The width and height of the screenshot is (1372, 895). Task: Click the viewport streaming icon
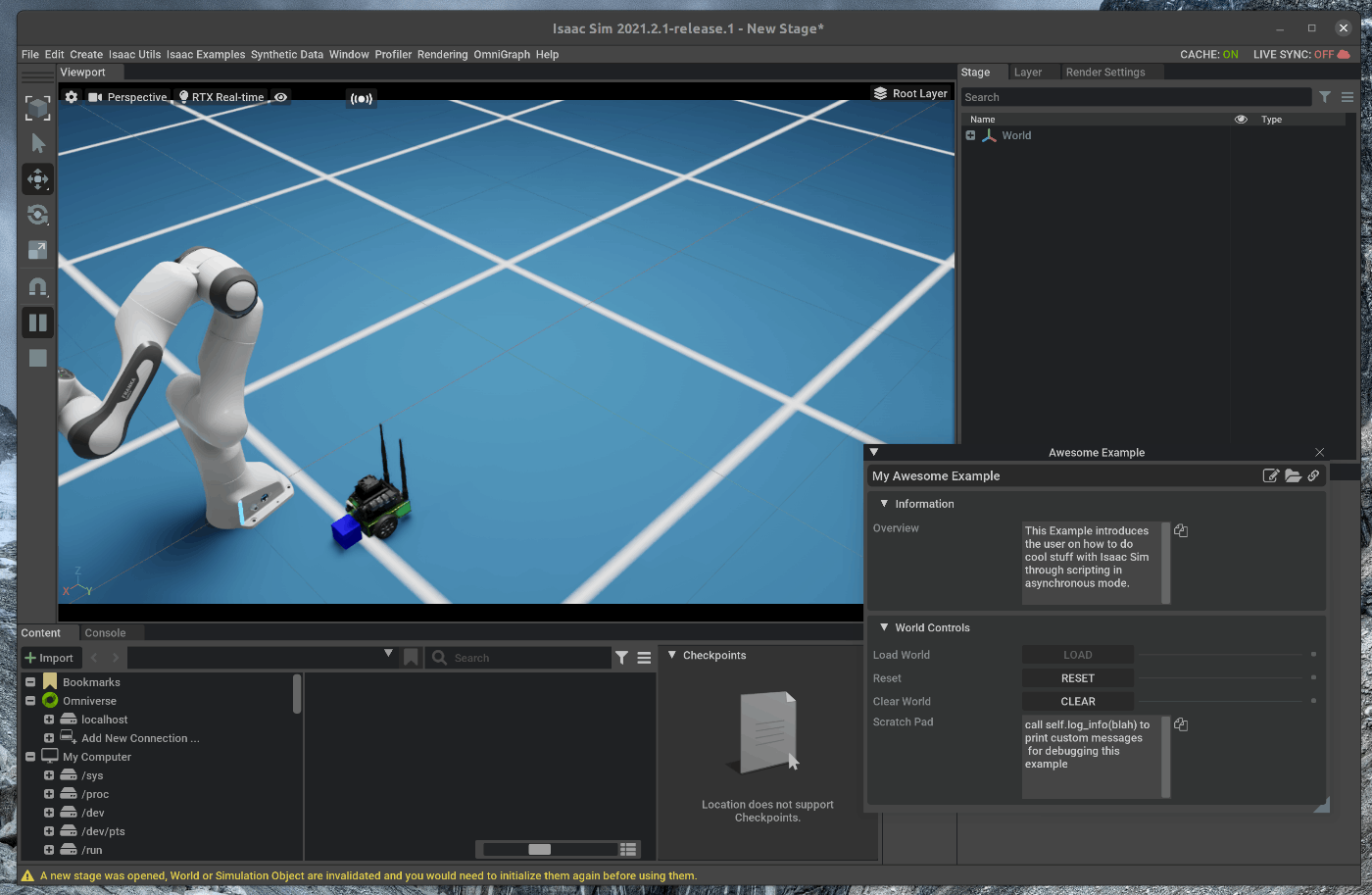[362, 98]
